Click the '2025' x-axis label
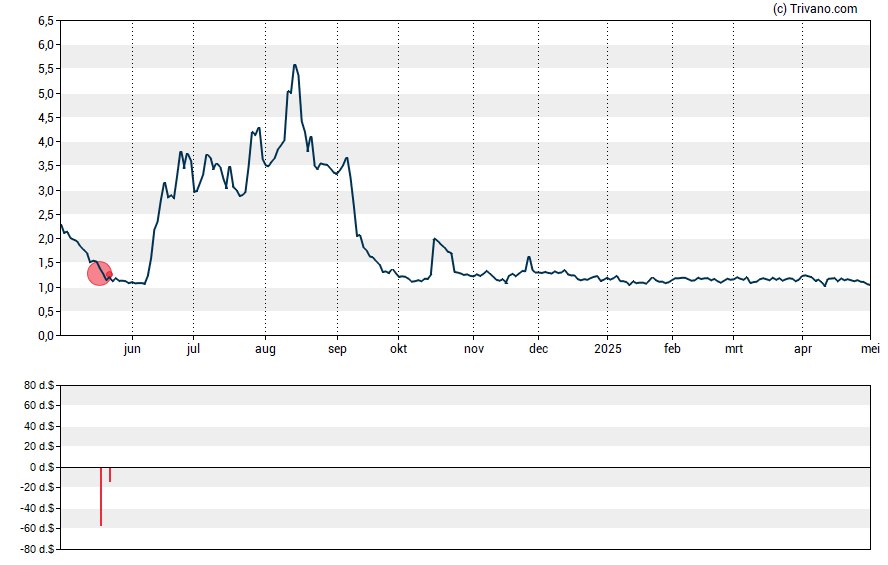Image resolution: width=888 pixels, height=565 pixels. click(608, 349)
